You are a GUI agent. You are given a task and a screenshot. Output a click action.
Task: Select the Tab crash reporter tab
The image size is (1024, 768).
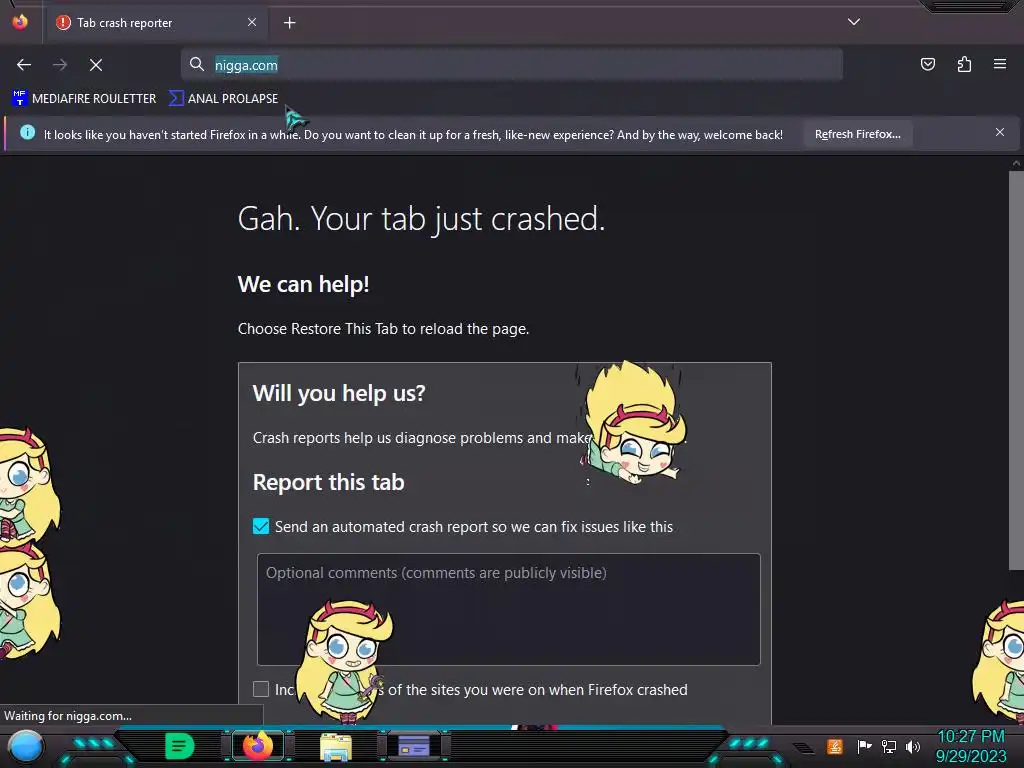click(x=157, y=23)
